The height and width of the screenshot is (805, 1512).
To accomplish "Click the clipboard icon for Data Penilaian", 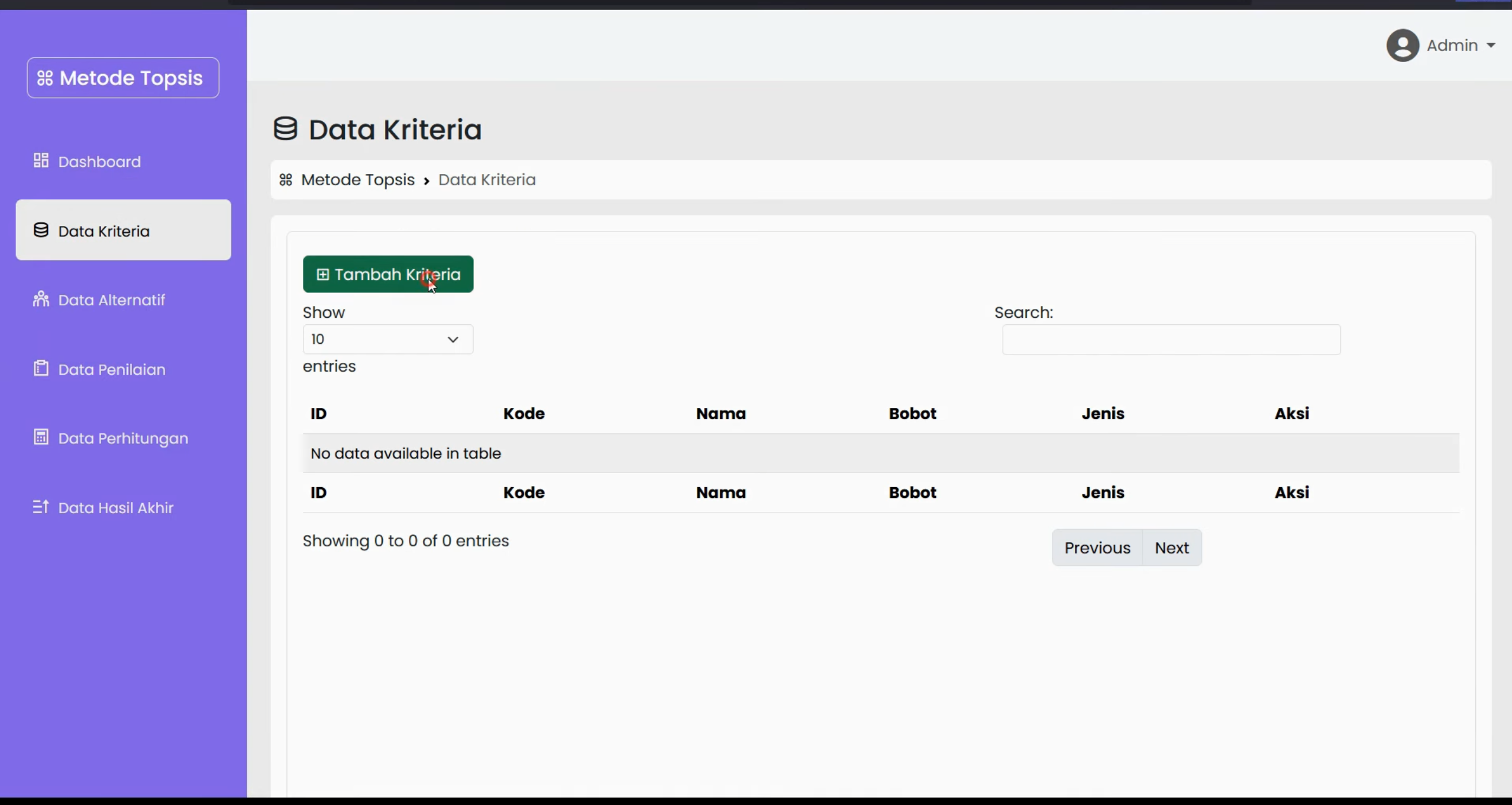I will click(41, 368).
